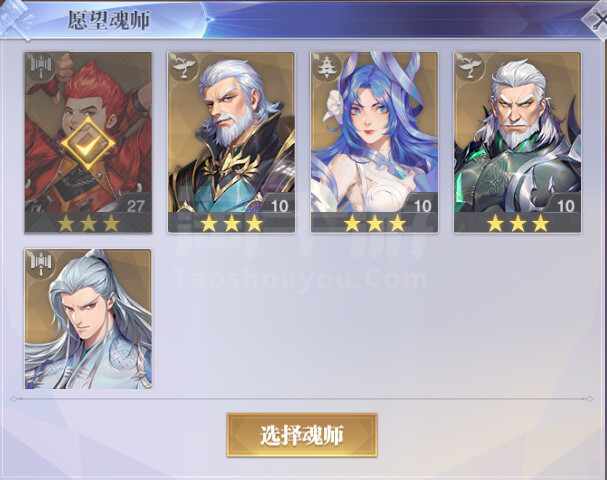Click level 10 badge on green-armored elder card
The height and width of the screenshot is (480, 607).
click(x=565, y=205)
